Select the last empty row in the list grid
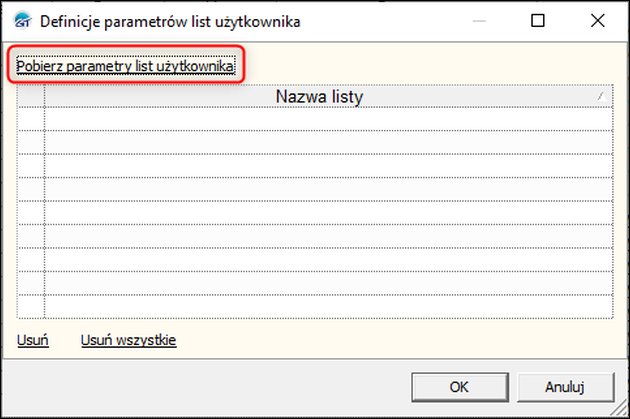Viewport: 630px width, 419px height. tap(328, 306)
